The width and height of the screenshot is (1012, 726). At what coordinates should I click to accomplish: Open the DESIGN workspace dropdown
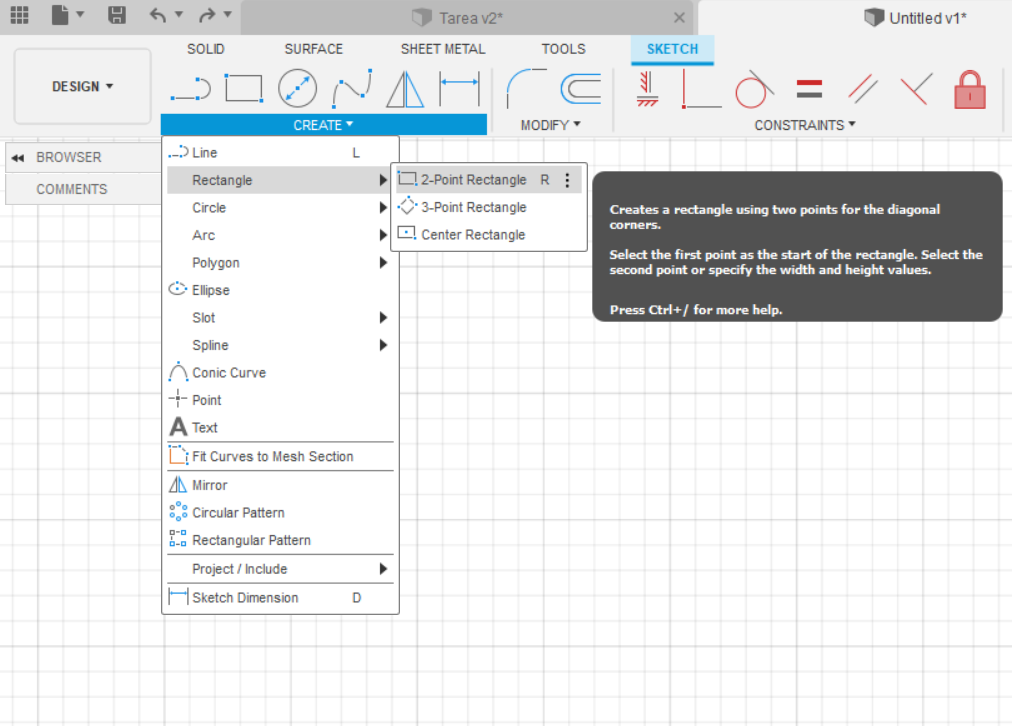(x=83, y=86)
